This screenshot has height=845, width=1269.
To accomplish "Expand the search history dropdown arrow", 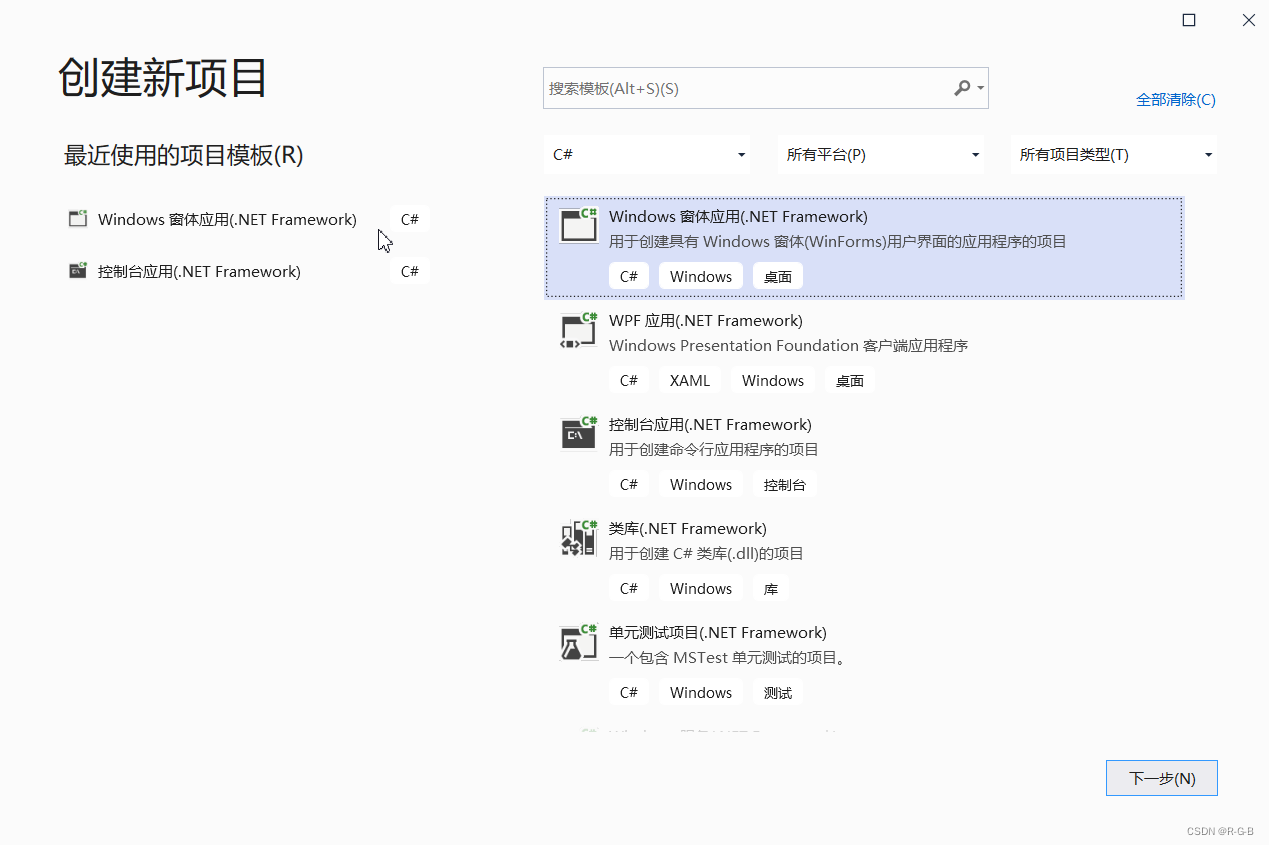I will (x=981, y=88).
